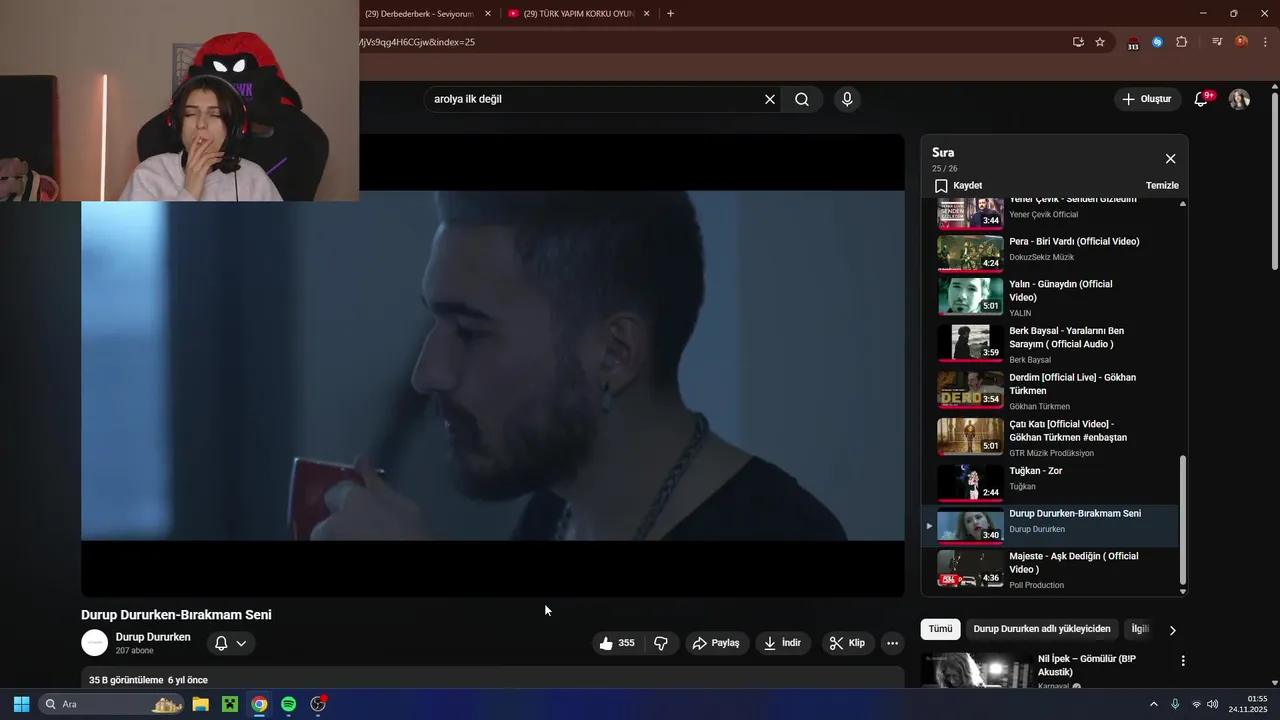This screenshot has height=720, width=1280.
Task: Play Tuğkan - Zor from queue
Action: (1052, 482)
